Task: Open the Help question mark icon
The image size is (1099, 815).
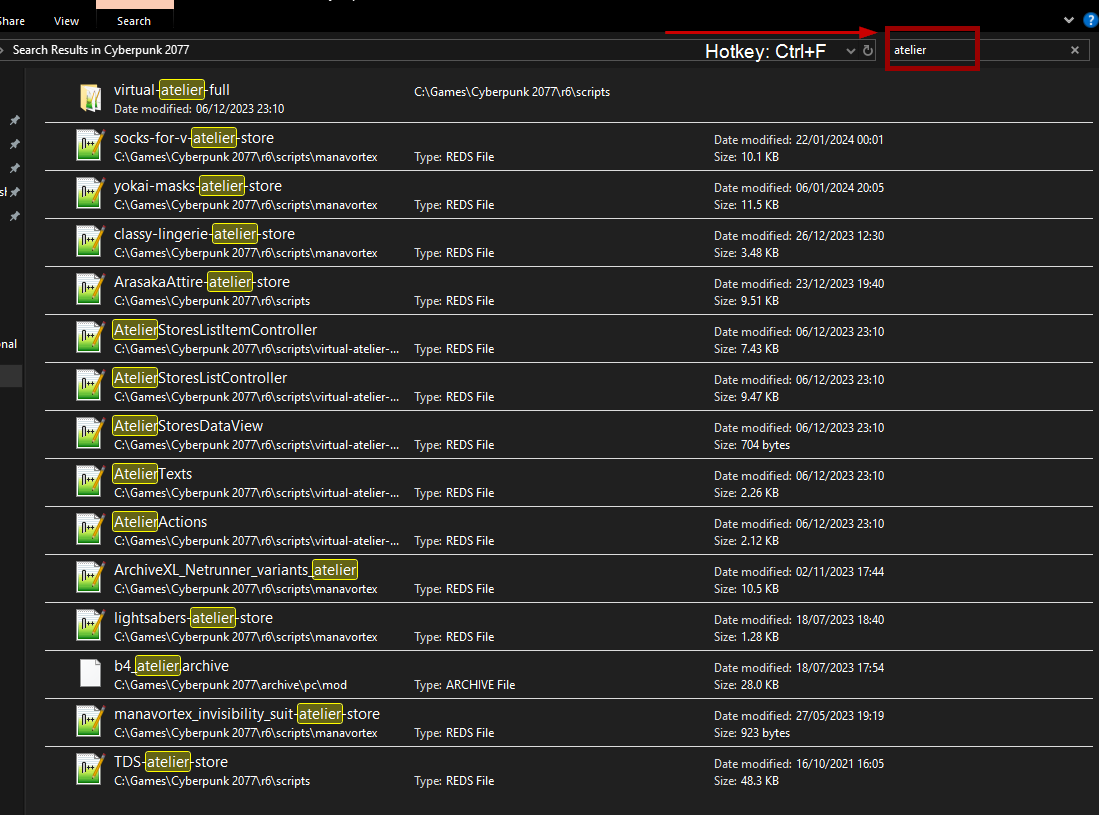Action: [1090, 19]
